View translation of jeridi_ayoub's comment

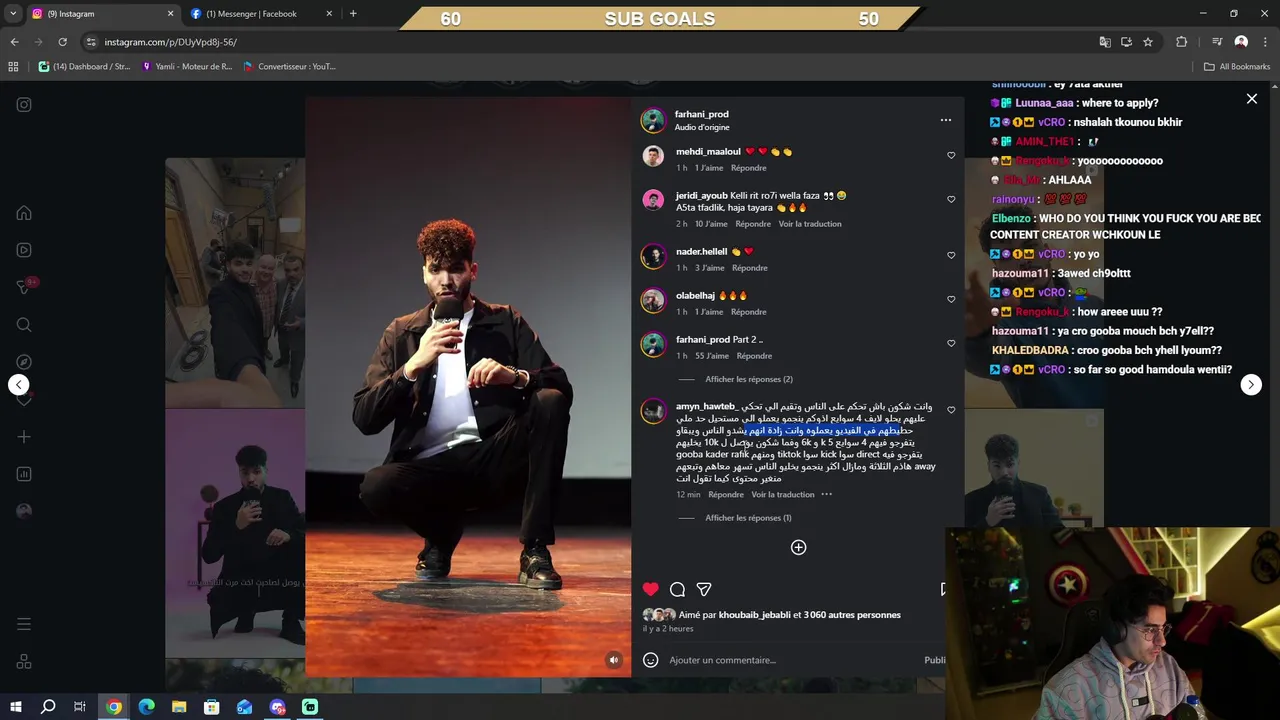pos(810,224)
